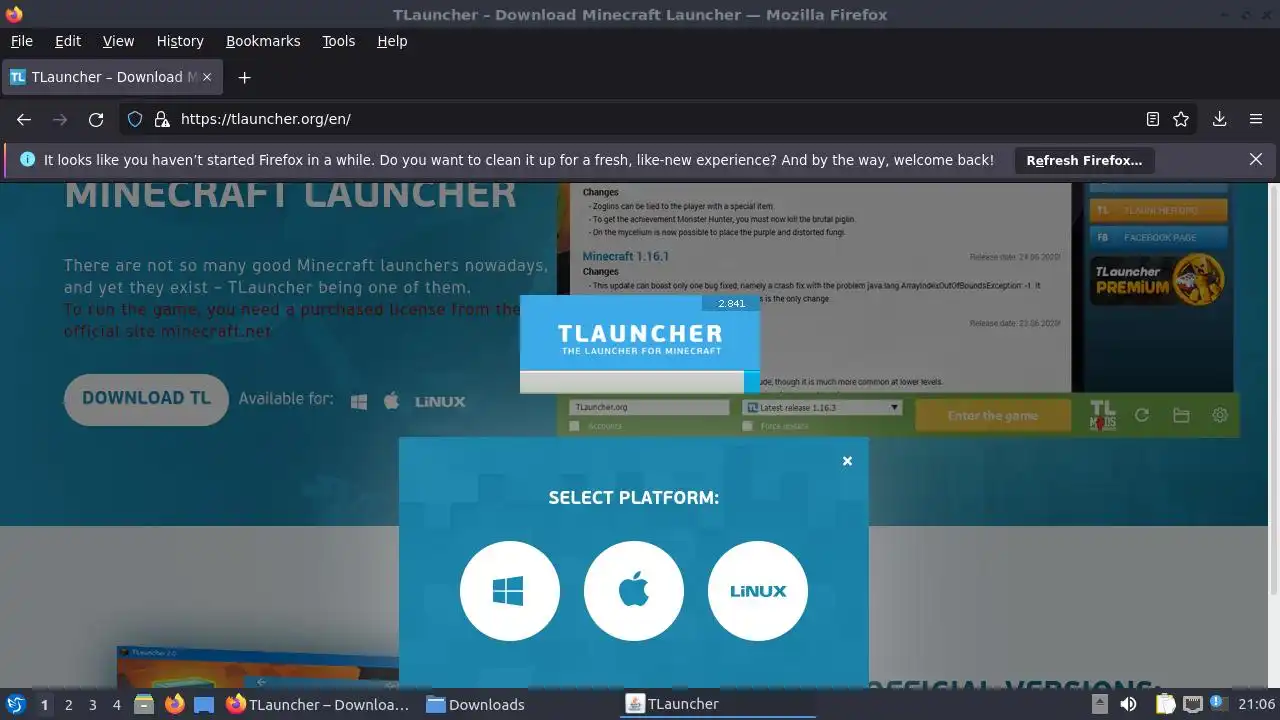Switch to workspace 3
1280x720 pixels.
(92, 704)
